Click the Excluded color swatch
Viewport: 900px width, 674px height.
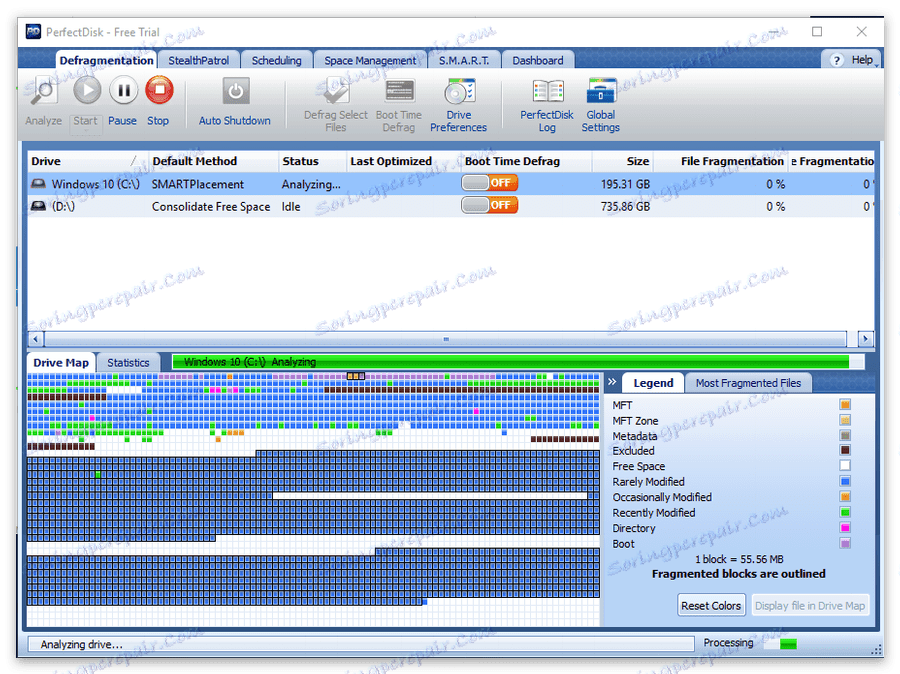tap(845, 450)
